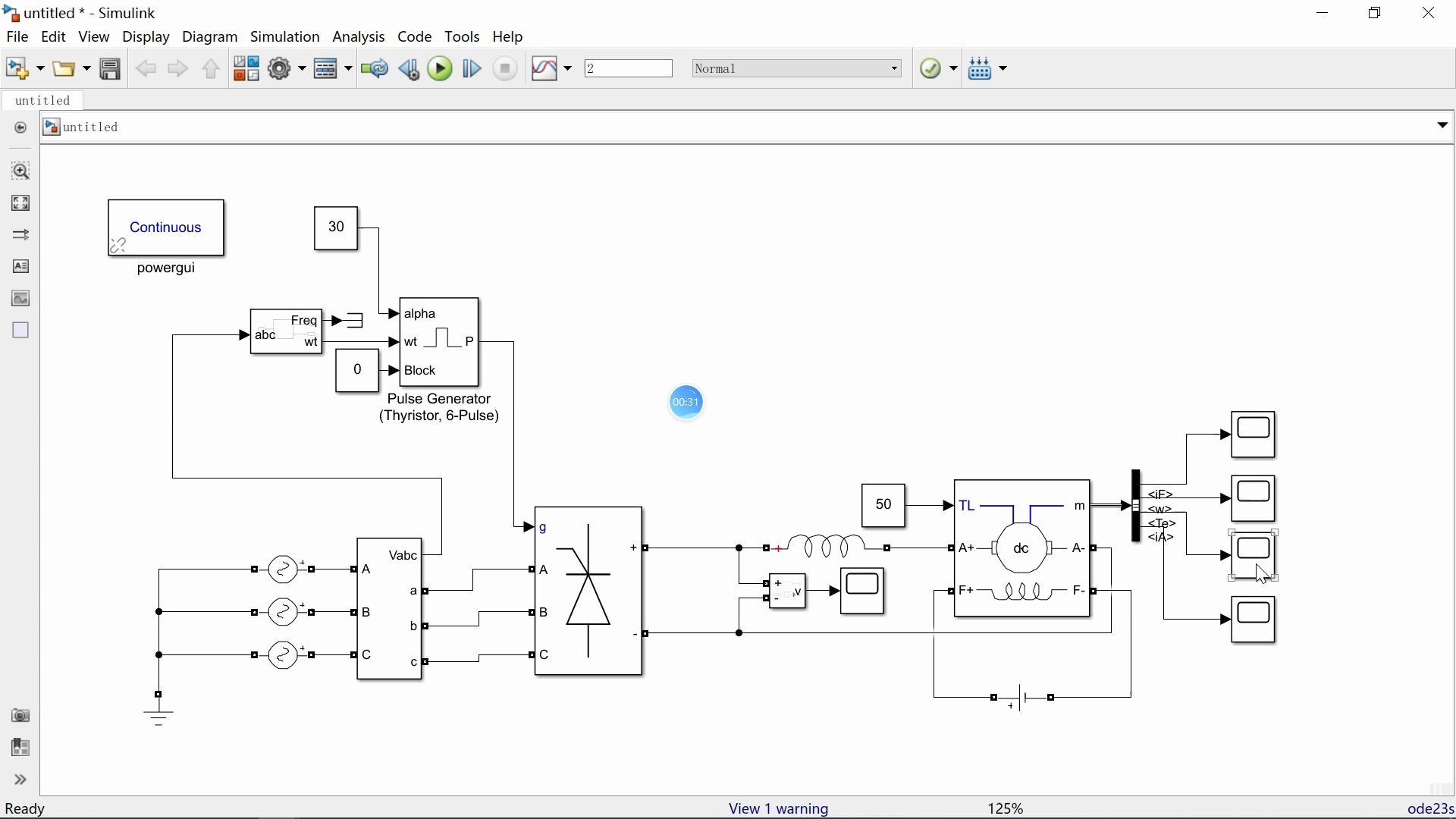
Task: Open the Normal simulation mode dropdown
Action: tap(798, 69)
